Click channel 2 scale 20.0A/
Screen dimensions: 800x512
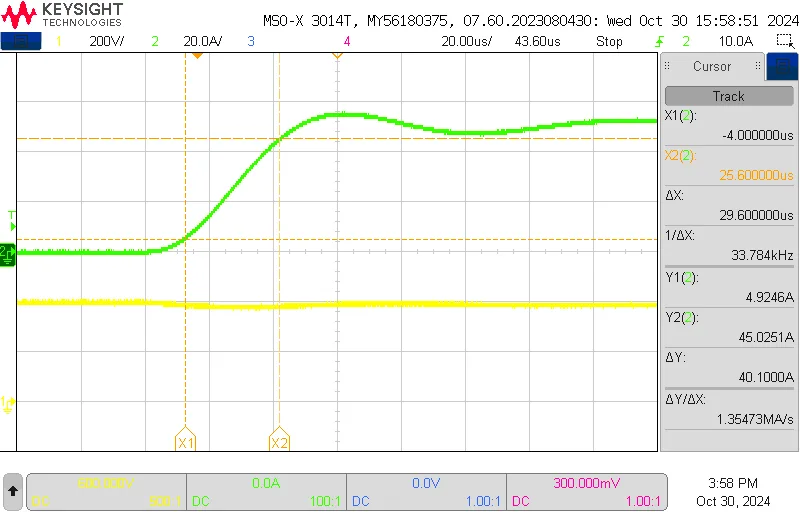coord(203,41)
